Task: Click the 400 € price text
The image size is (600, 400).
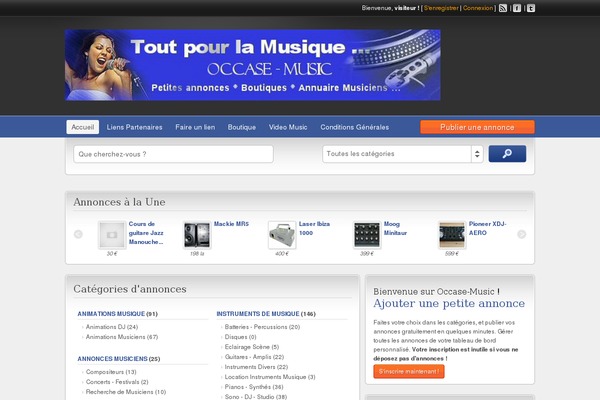Action: tap(282, 253)
